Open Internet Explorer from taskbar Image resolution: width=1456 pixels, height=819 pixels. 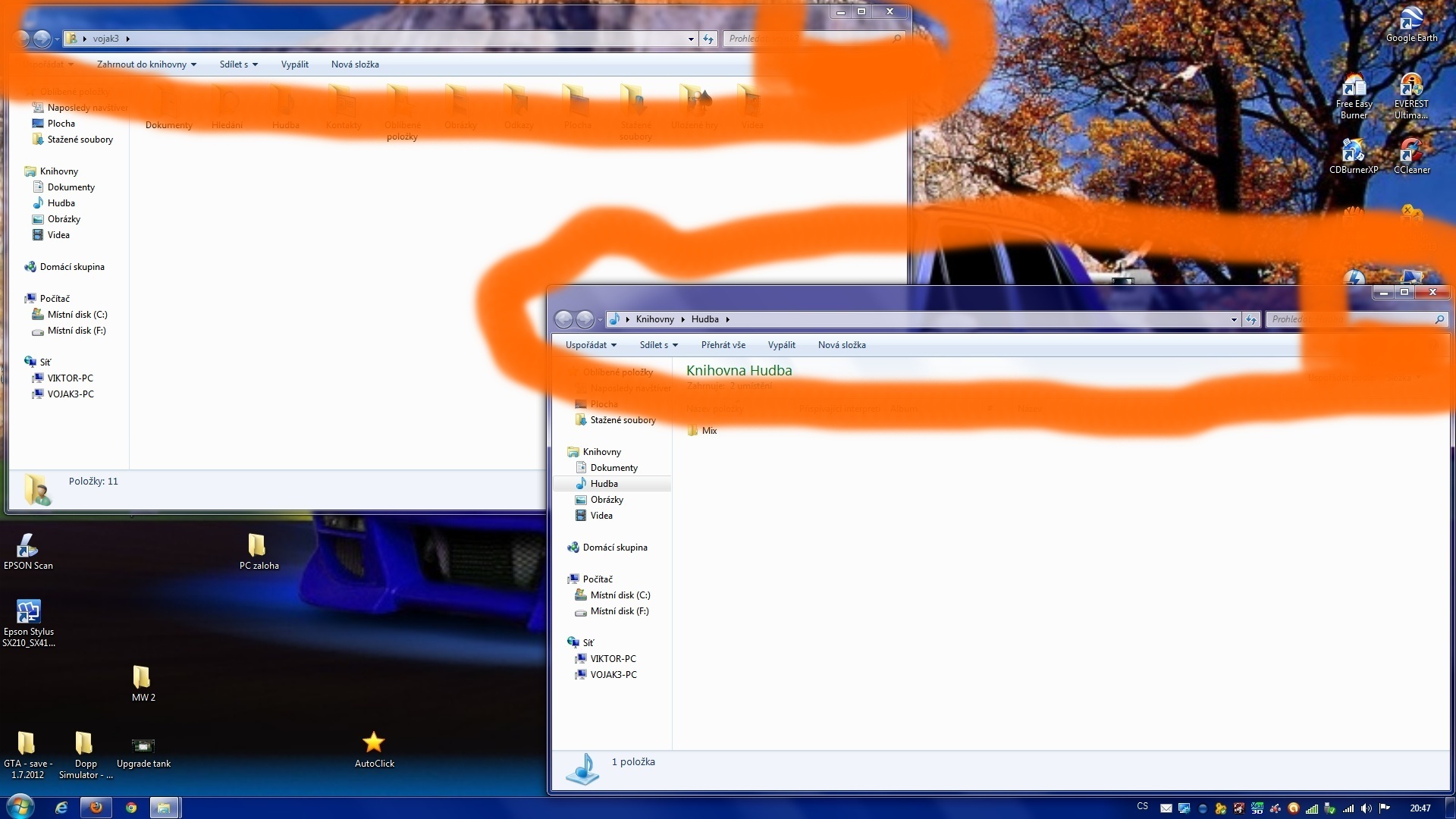point(61,808)
